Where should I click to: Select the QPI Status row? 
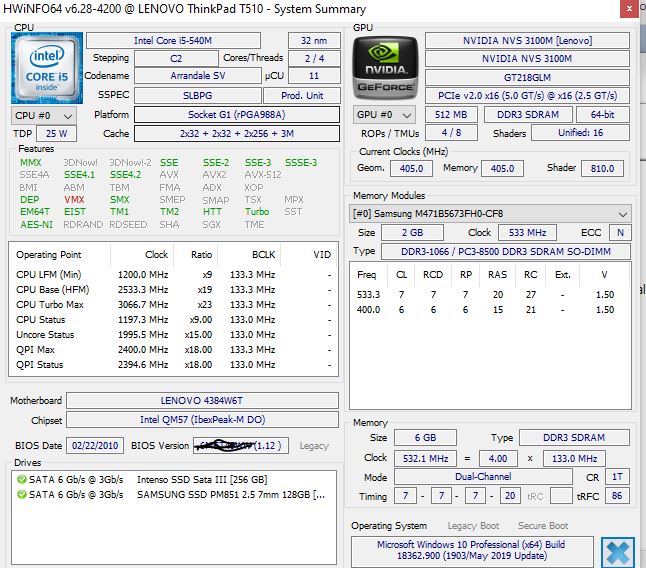tap(173, 365)
